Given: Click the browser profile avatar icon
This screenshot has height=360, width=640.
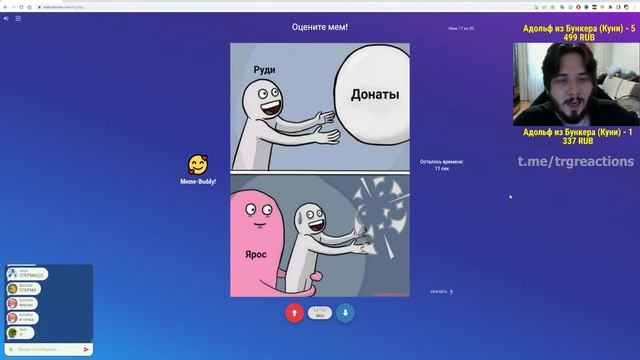Looking at the screenshot, I should click(x=626, y=7).
